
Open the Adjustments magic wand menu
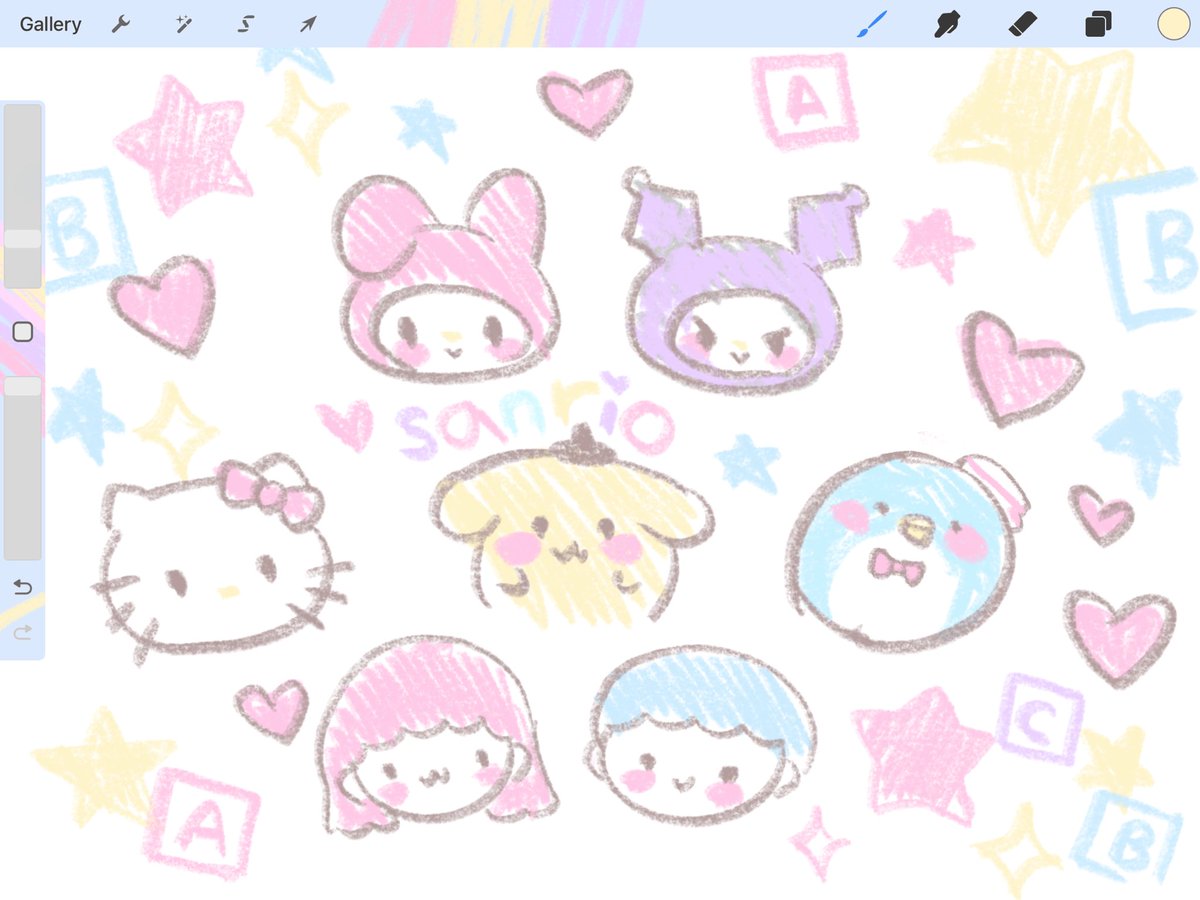pyautogui.click(x=183, y=24)
